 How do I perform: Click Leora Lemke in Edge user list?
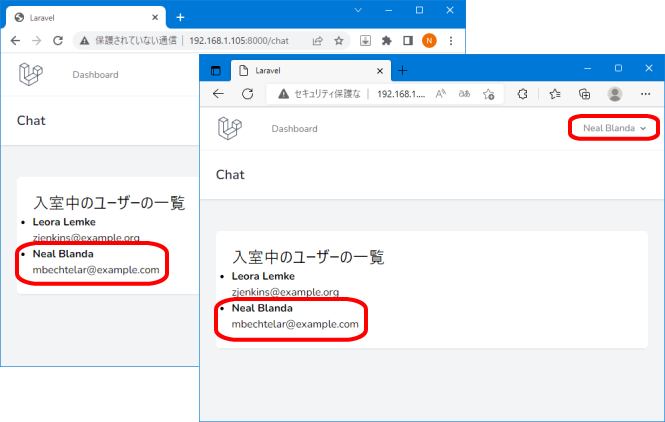click(263, 276)
